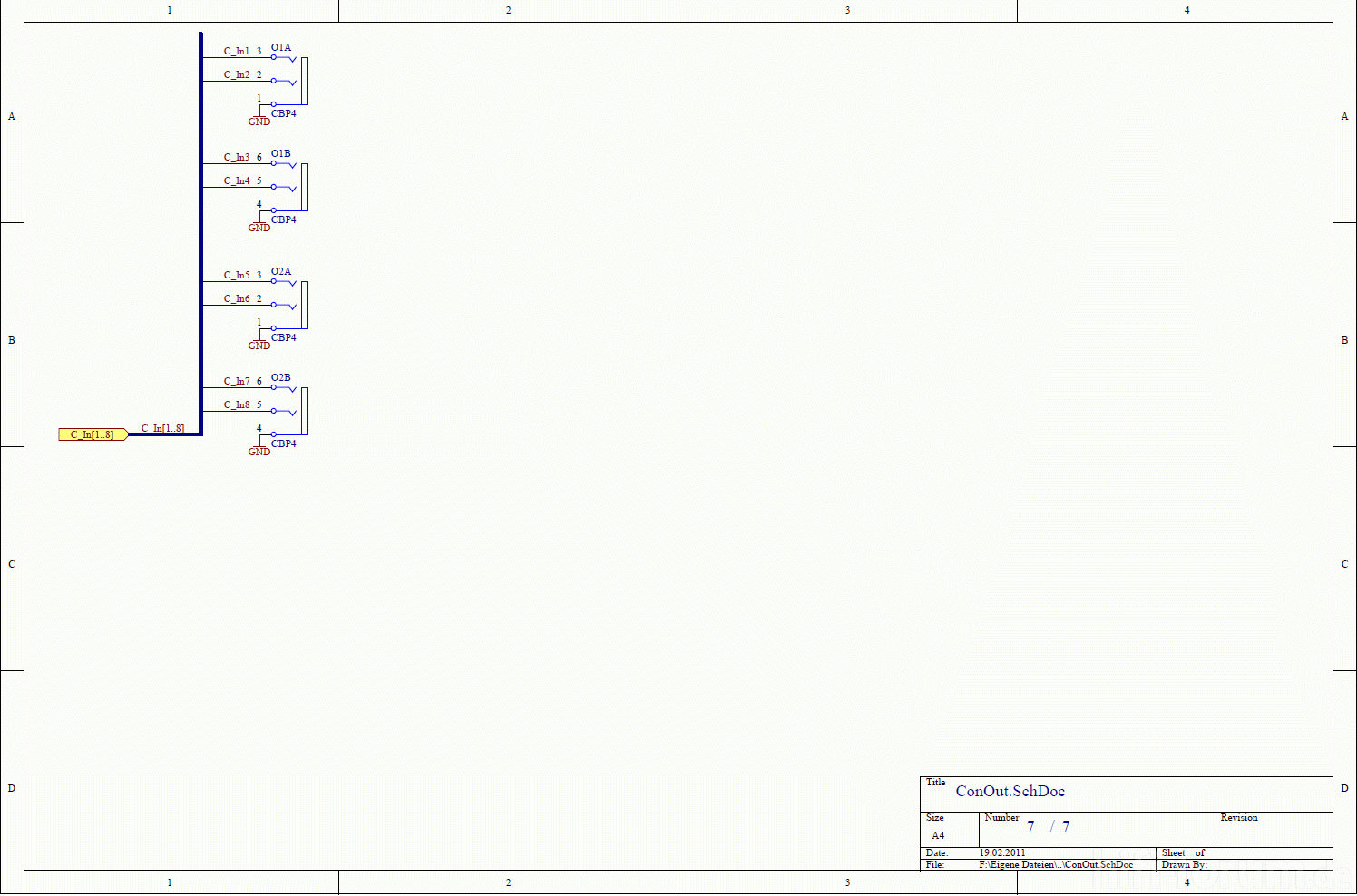
Task: Click the C_In[1..8] bus label text
Action: [162, 428]
